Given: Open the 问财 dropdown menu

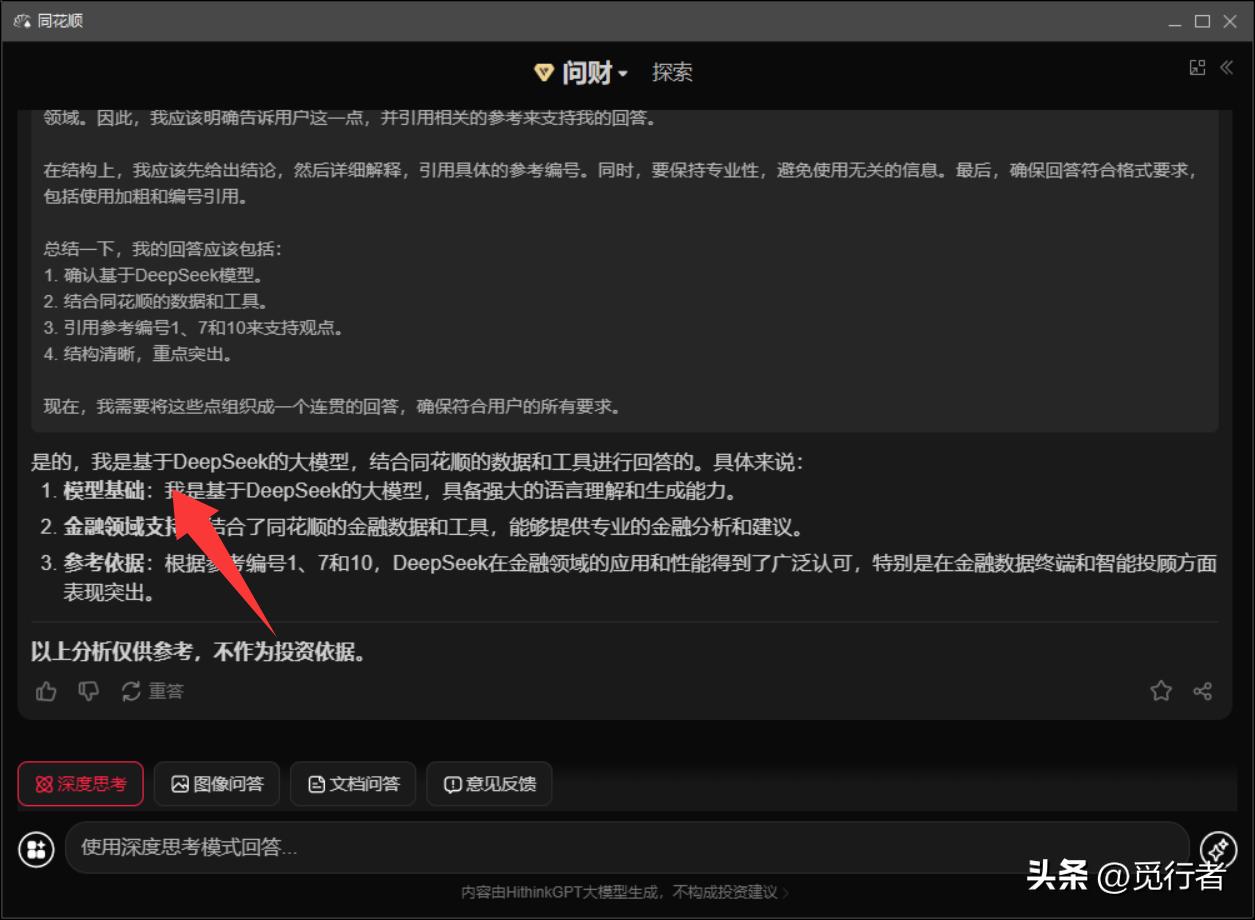Looking at the screenshot, I should click(582, 73).
